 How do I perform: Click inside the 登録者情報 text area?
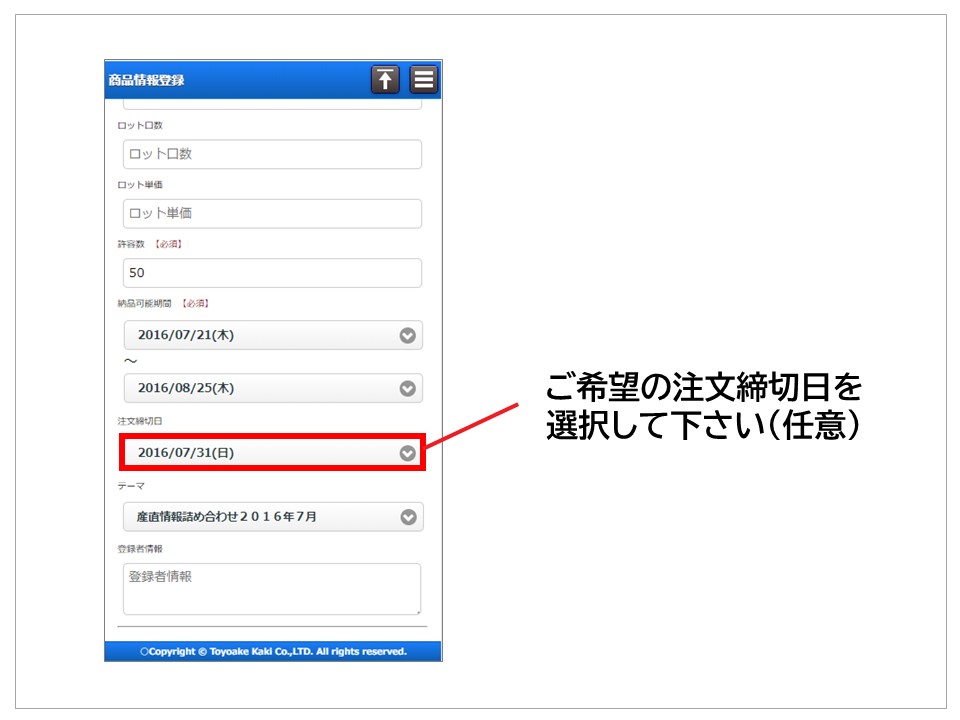click(272, 589)
